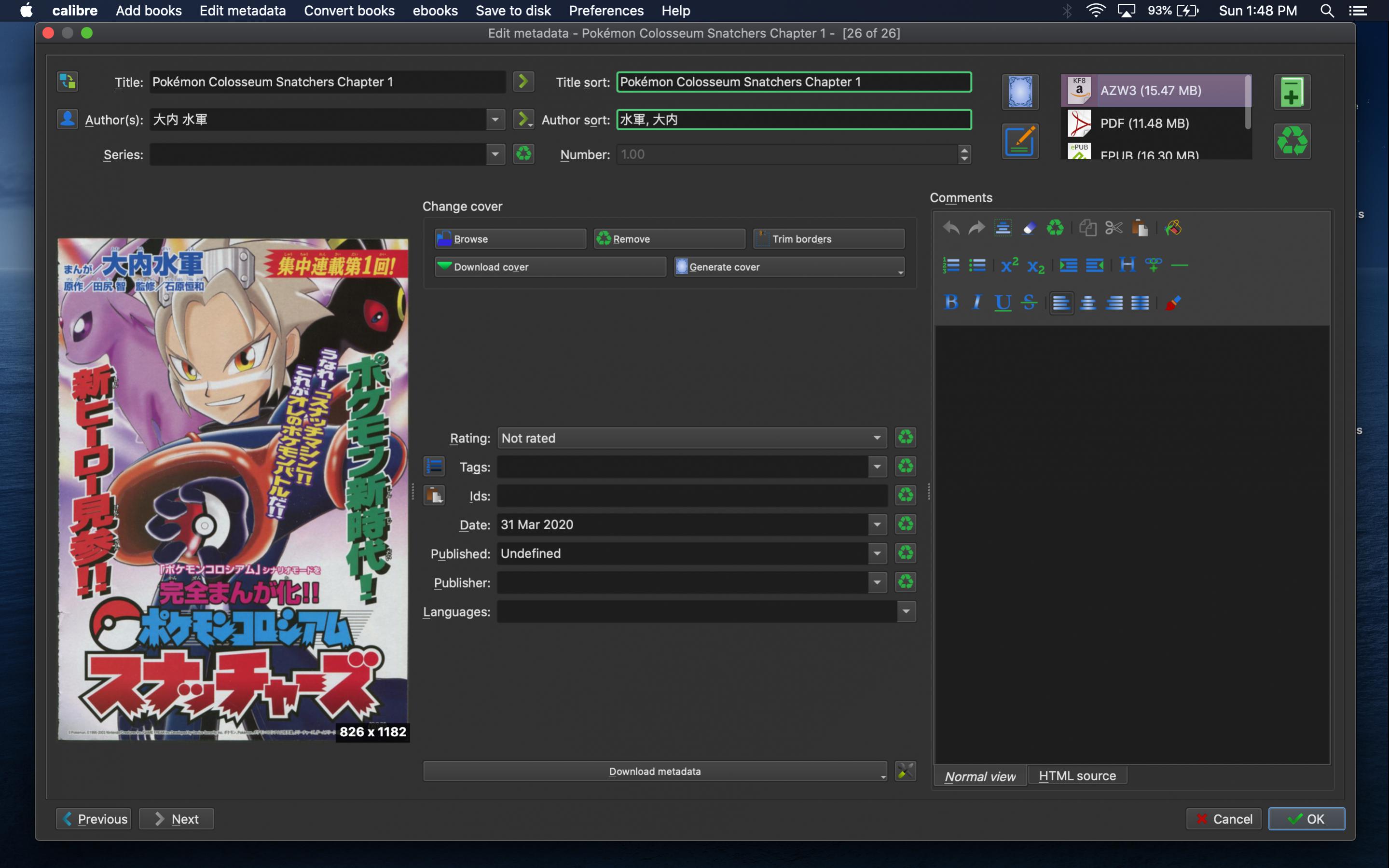Open text color picker in comments

point(1172,302)
